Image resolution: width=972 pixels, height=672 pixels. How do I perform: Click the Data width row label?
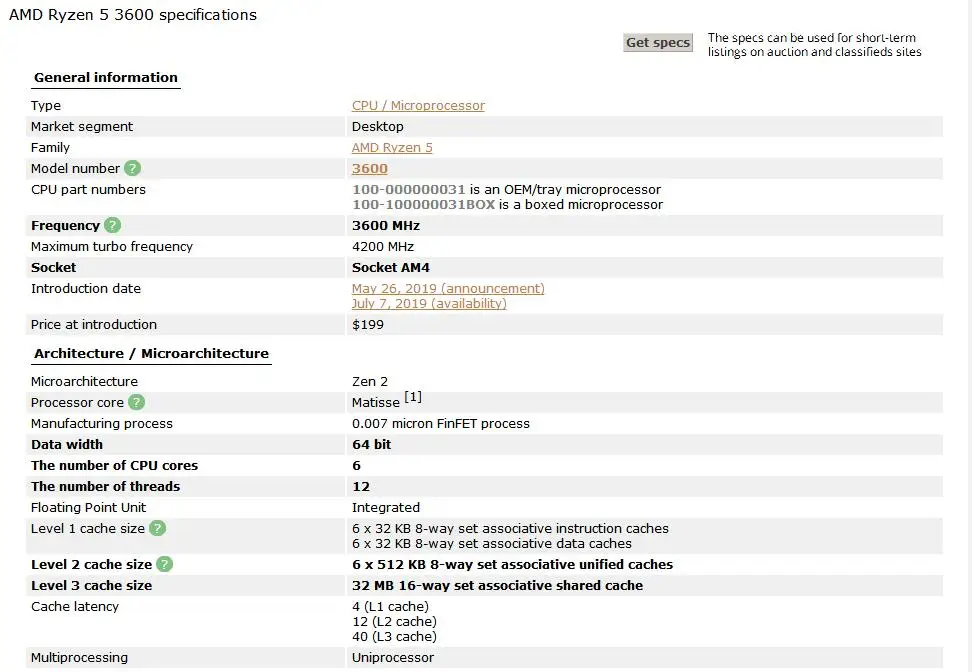pos(67,444)
